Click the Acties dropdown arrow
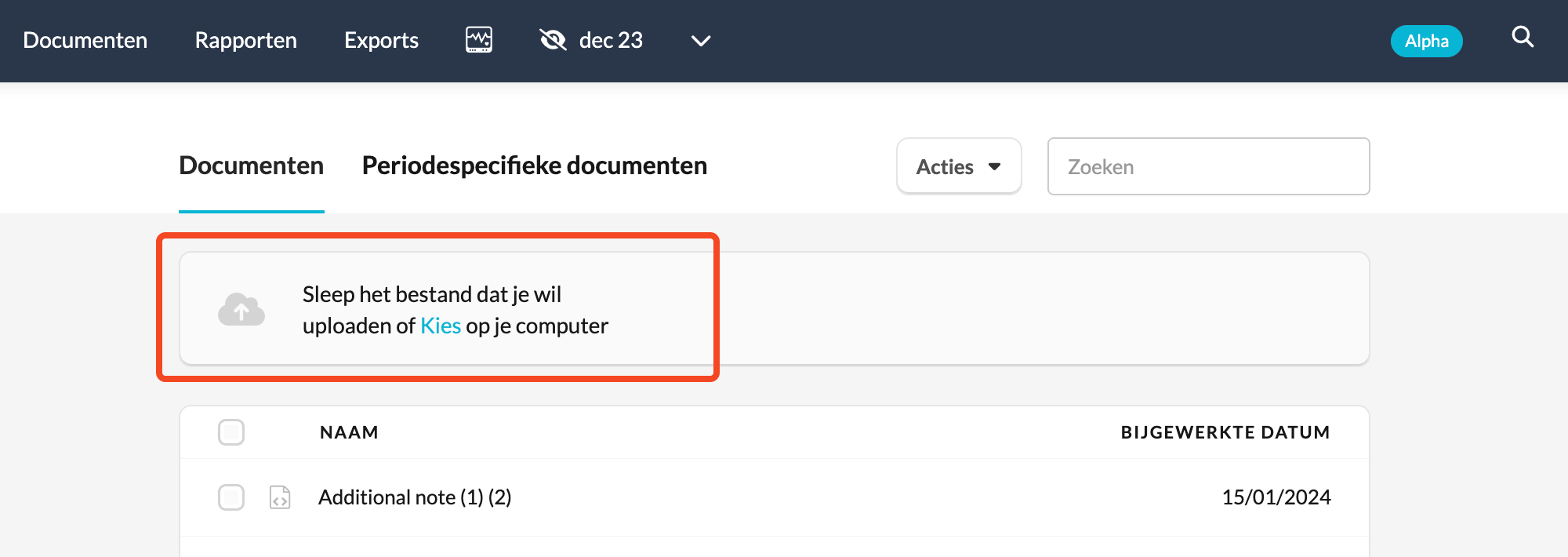 coord(995,167)
